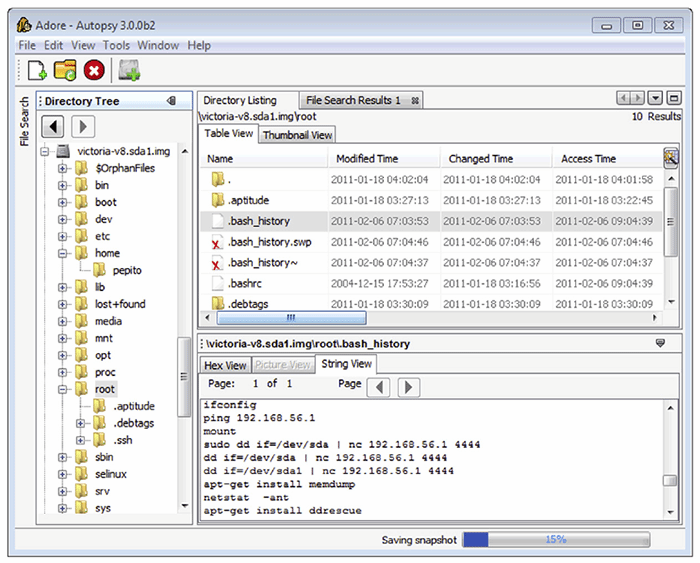This screenshot has height=563, width=700.
Task: Open the Tools menu
Action: tap(116, 45)
